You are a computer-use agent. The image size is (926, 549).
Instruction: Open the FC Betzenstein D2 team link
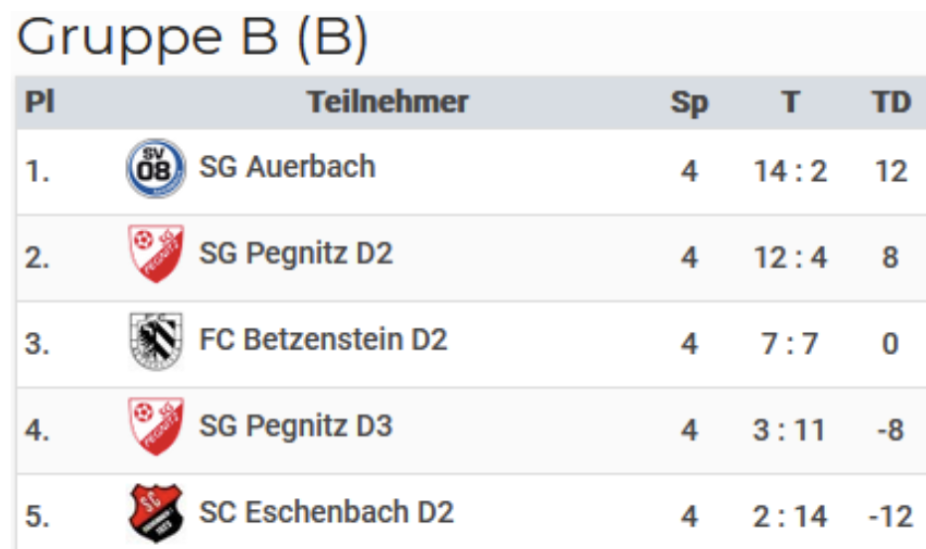pyautogui.click(x=323, y=340)
